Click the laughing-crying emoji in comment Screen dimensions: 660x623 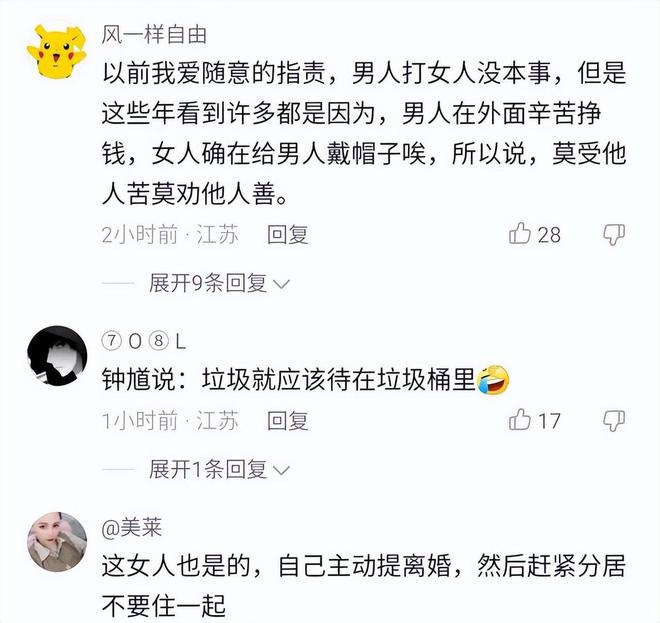(492, 380)
